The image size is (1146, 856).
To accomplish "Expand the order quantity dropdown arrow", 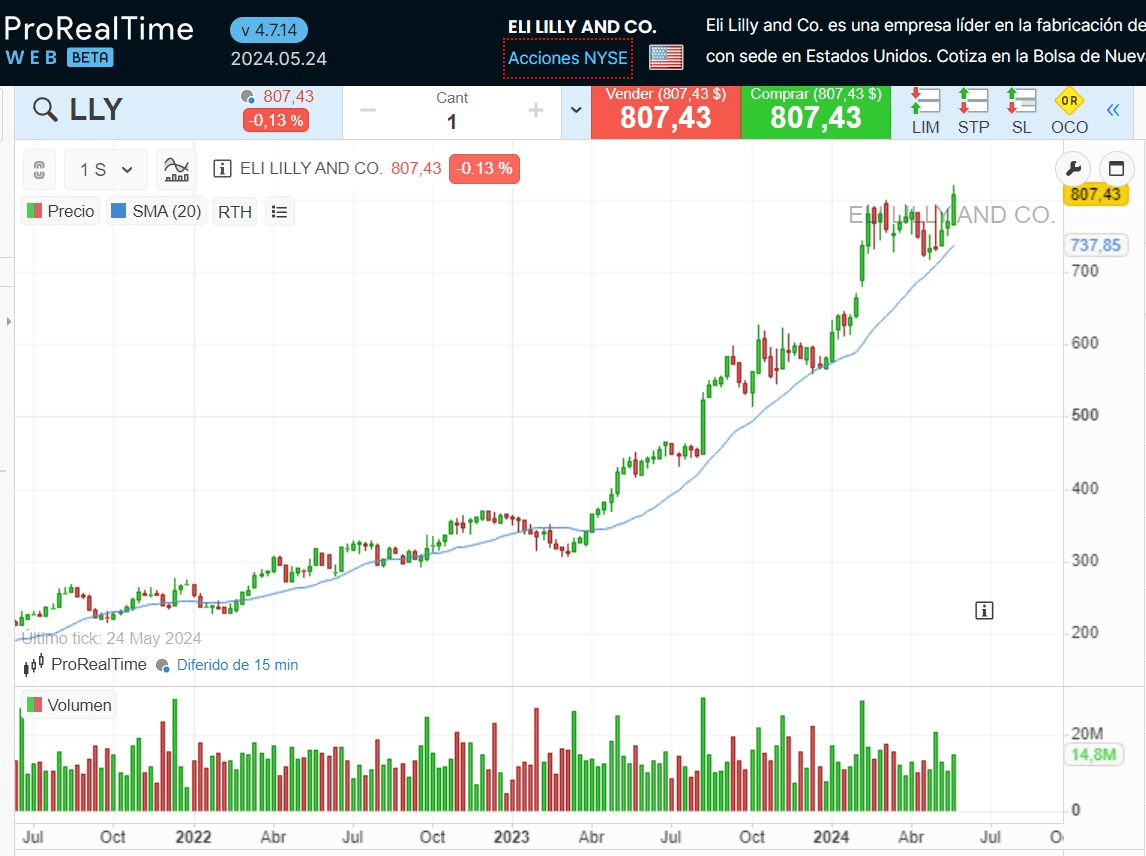I will (x=575, y=111).
